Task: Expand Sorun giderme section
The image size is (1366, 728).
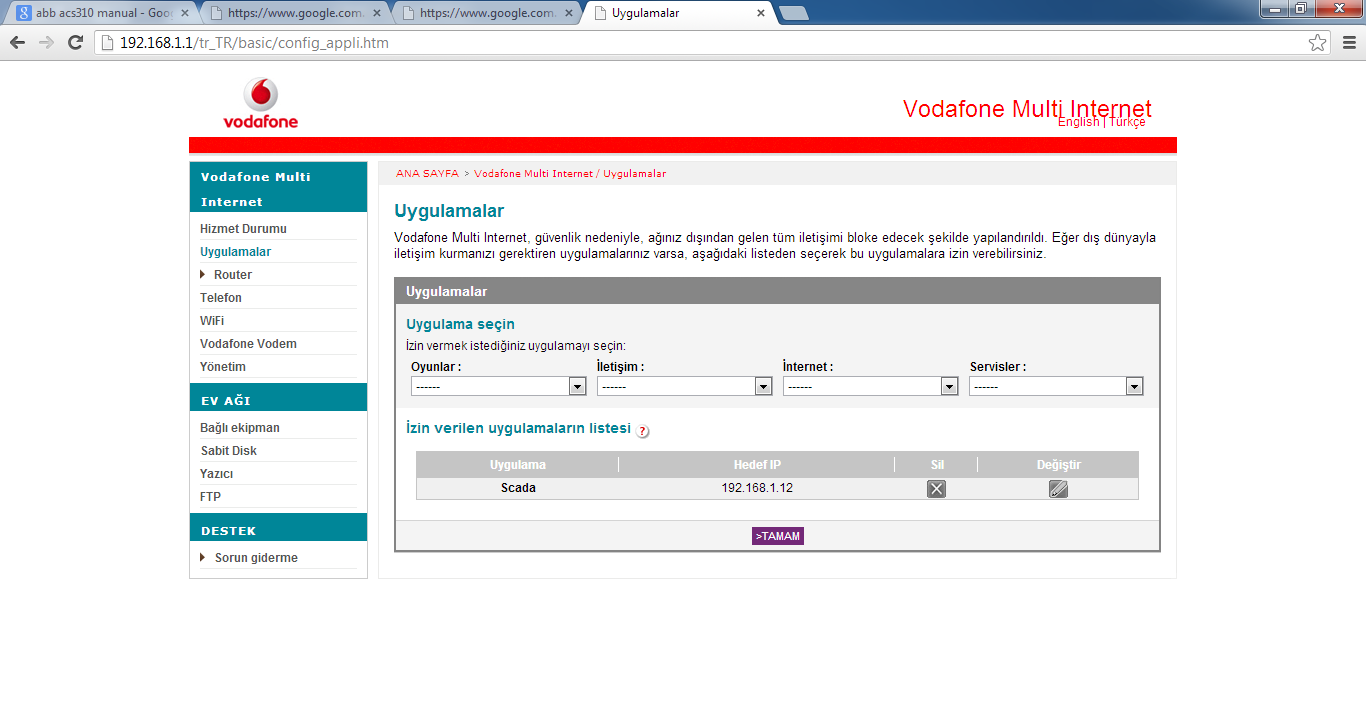Action: point(255,558)
